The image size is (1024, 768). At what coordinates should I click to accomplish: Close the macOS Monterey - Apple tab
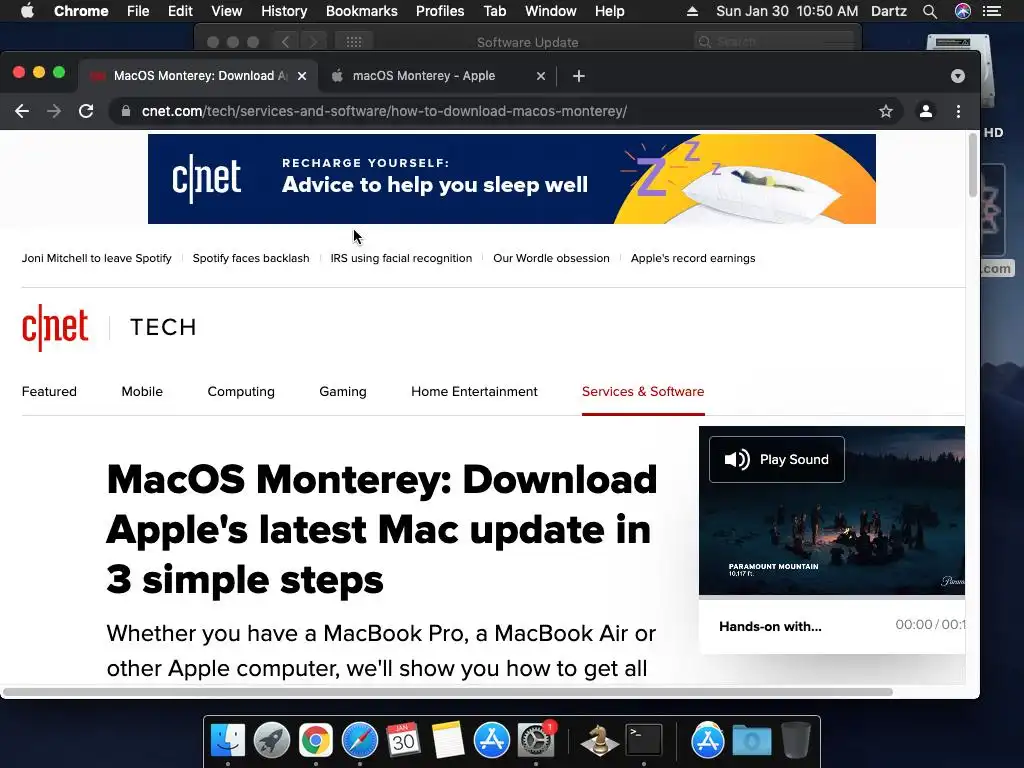point(541,76)
